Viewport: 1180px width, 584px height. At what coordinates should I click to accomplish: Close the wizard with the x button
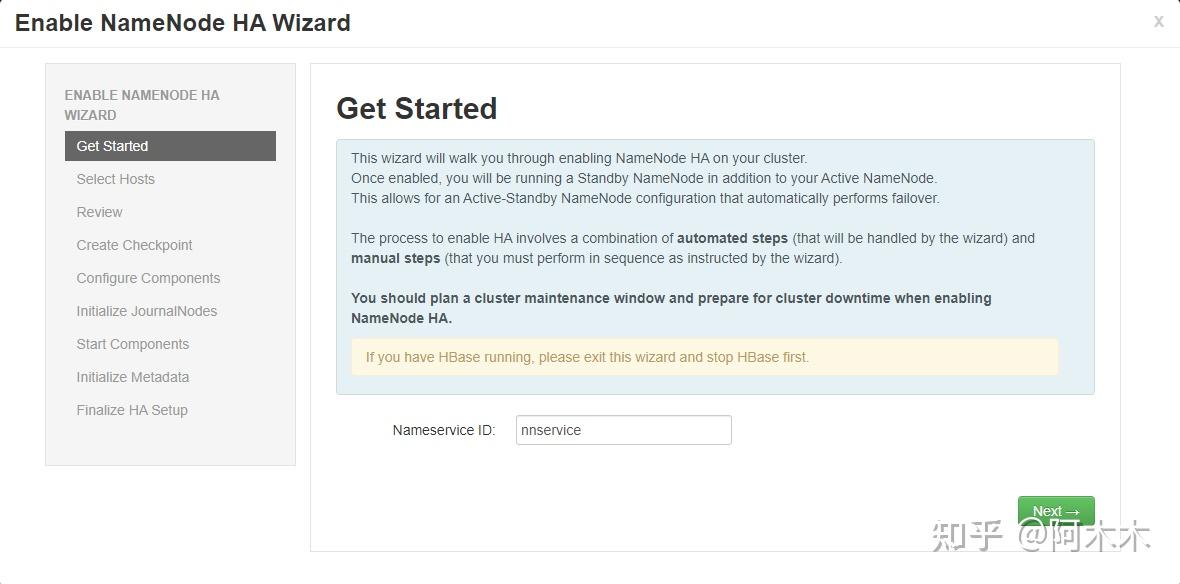pos(1158,21)
